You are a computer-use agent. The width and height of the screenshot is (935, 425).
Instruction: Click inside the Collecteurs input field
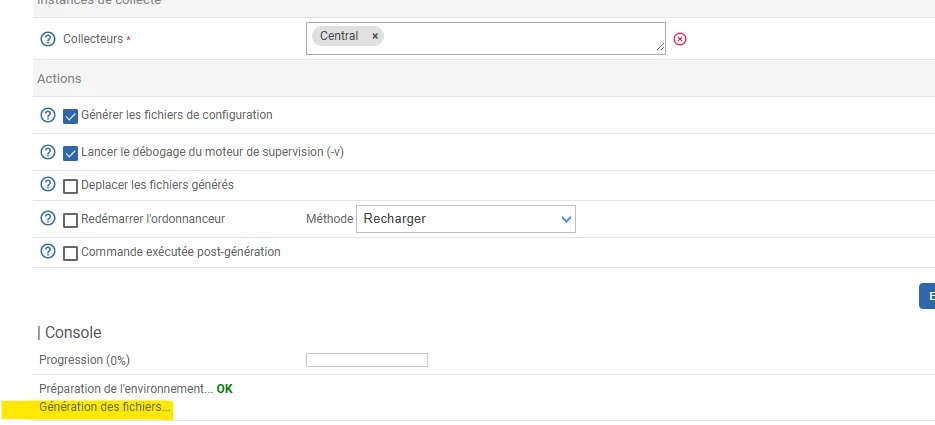[520, 38]
